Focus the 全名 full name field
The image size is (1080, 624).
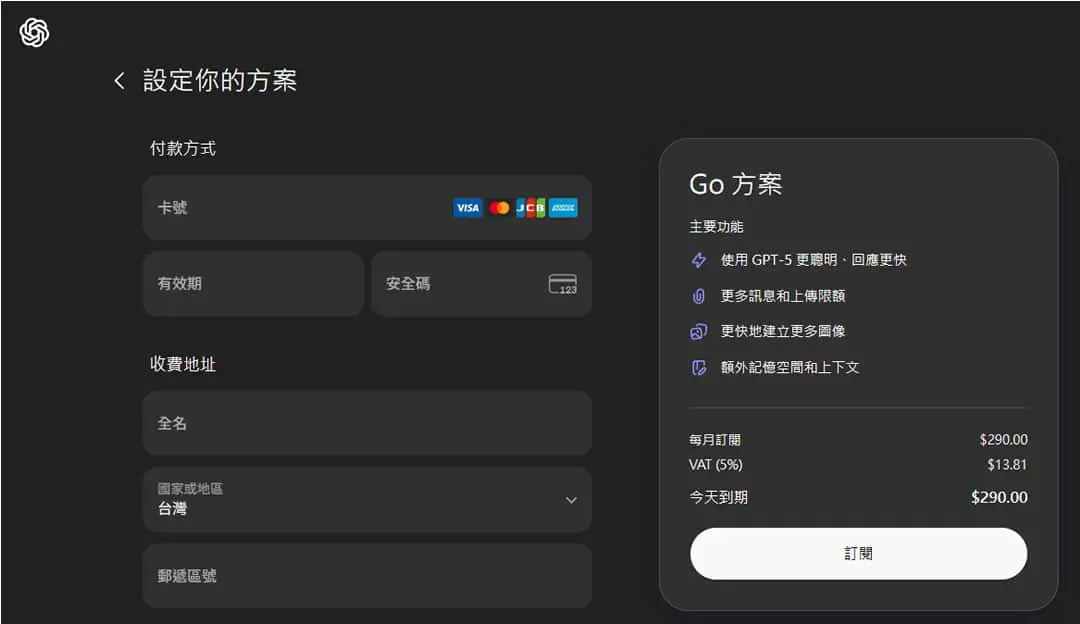[x=367, y=424]
